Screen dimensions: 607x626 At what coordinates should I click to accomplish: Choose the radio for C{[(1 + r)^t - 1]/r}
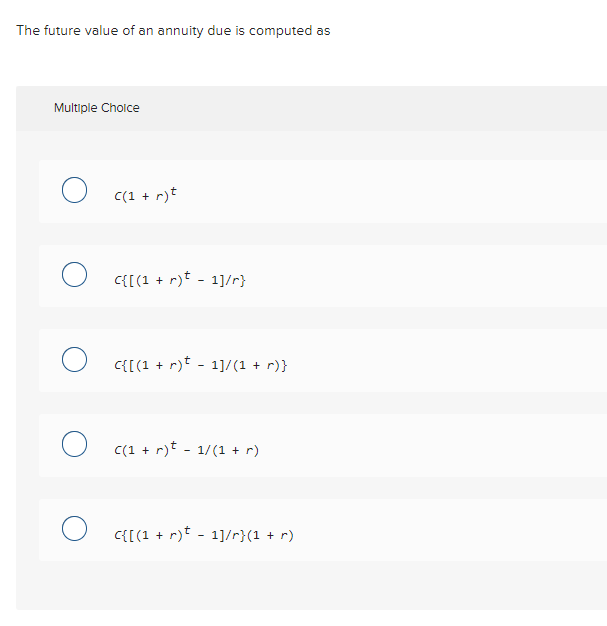point(73,275)
